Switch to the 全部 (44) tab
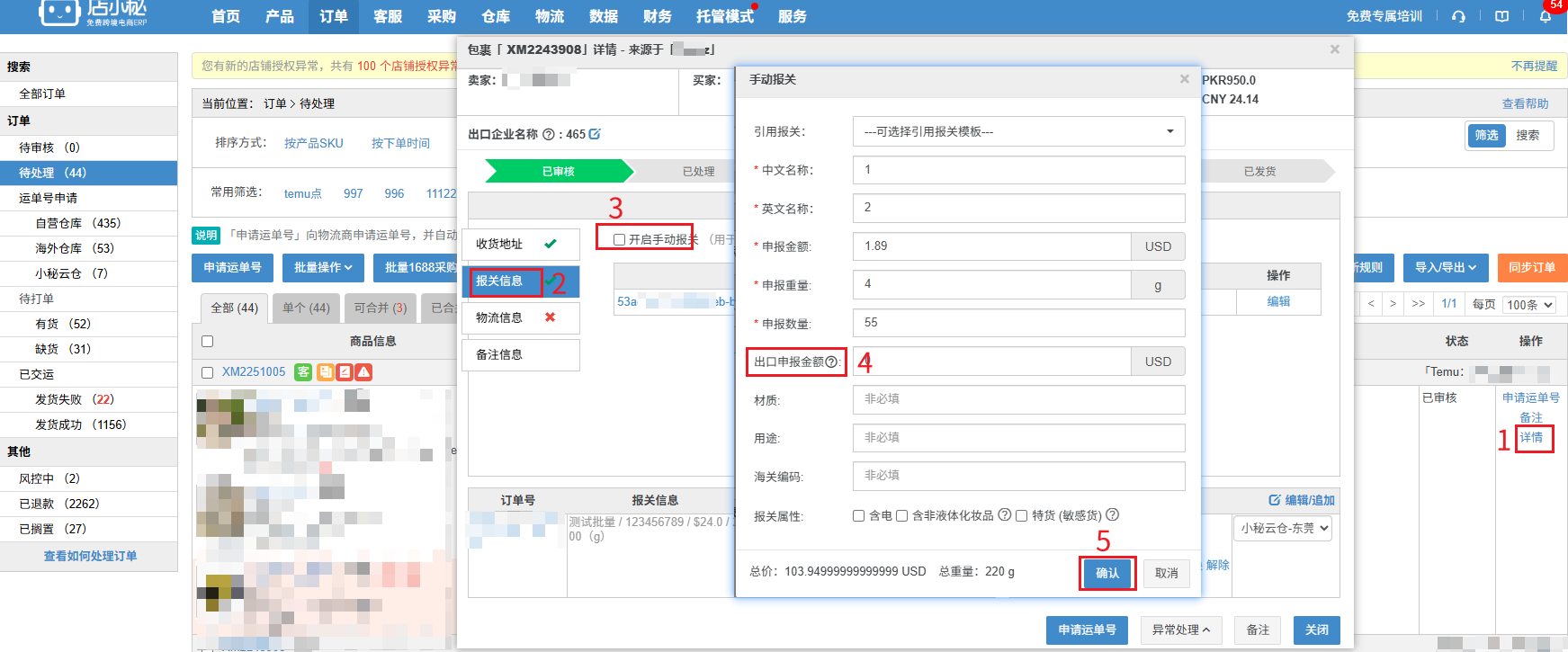 pyautogui.click(x=235, y=308)
